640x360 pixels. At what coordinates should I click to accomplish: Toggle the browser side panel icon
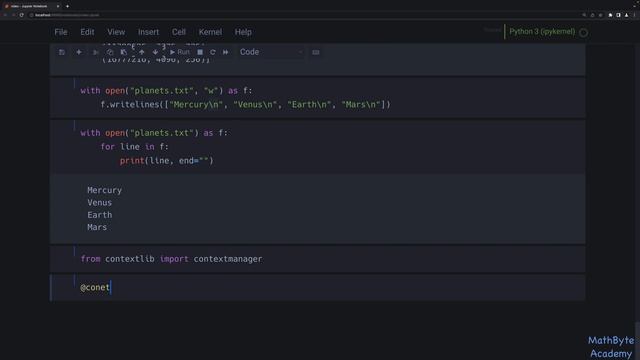pyautogui.click(x=618, y=15)
